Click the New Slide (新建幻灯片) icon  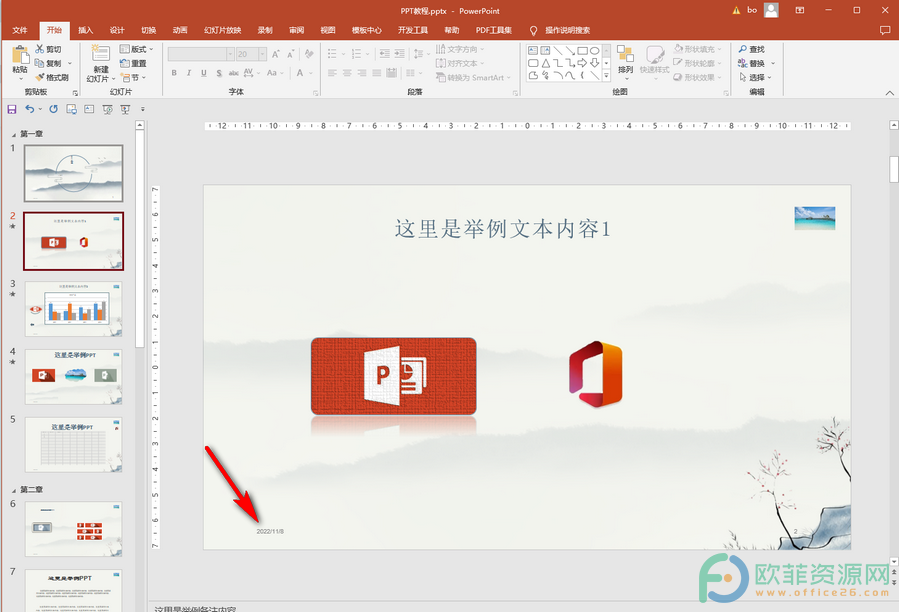click(101, 53)
